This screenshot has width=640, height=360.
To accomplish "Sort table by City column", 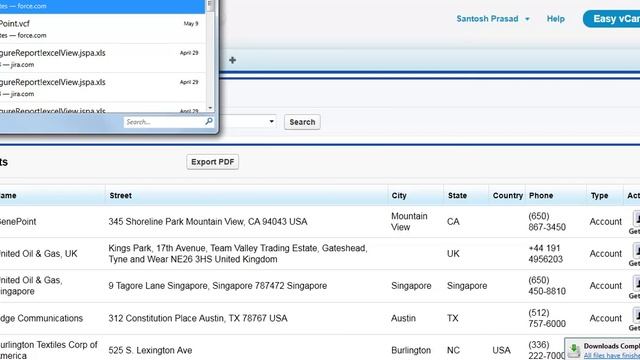I will click(399, 196).
